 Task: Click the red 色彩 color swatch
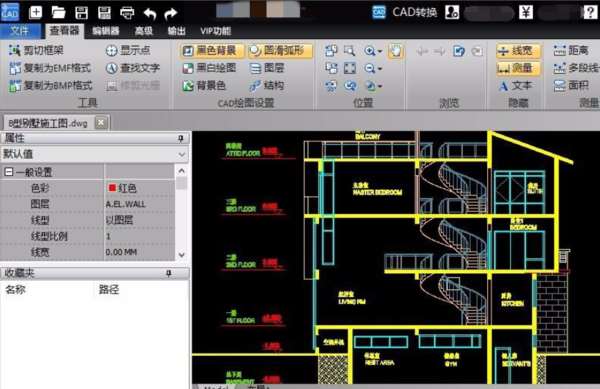point(112,188)
